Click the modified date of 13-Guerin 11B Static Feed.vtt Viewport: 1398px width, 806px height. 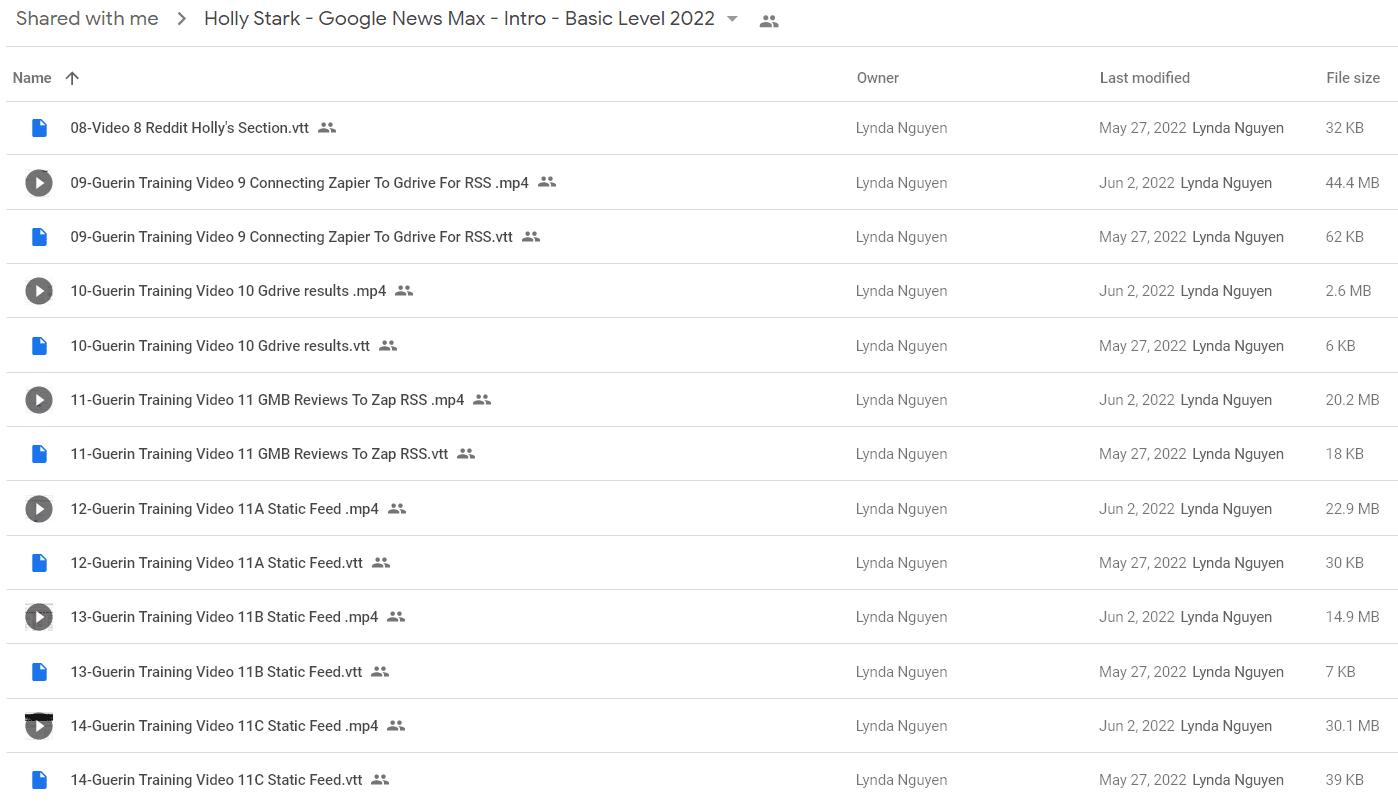tap(1142, 672)
